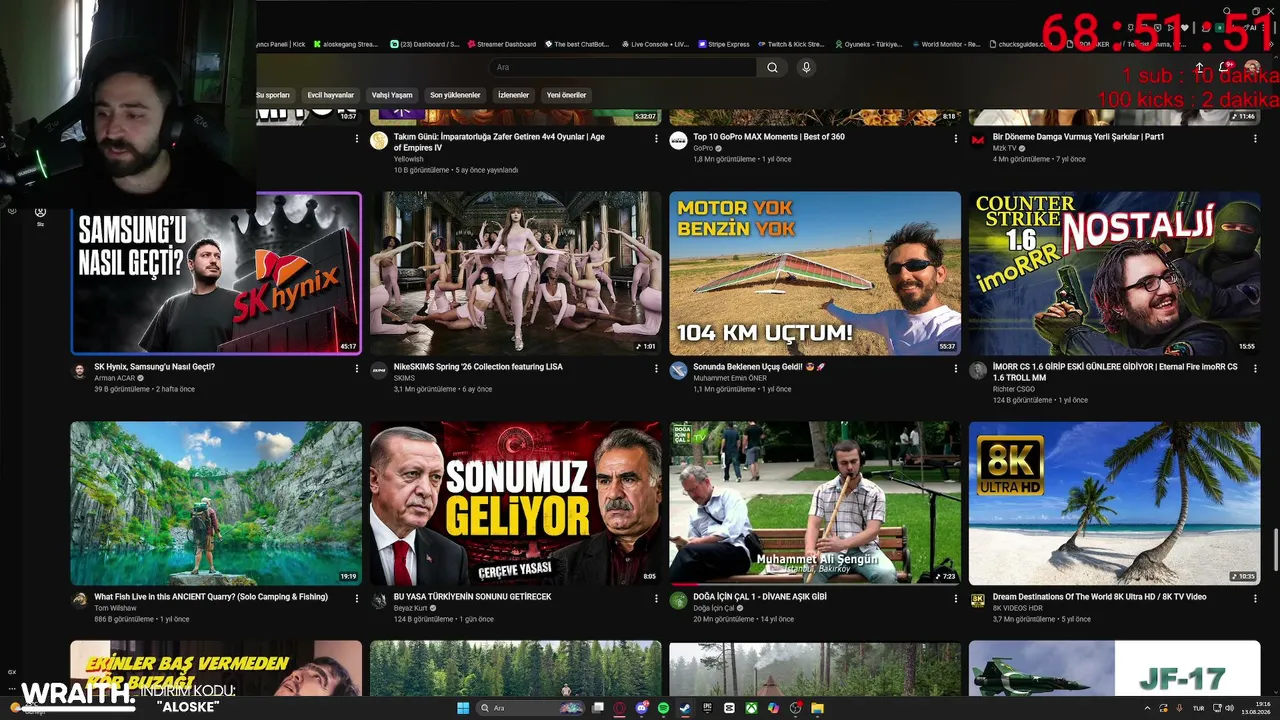Click in the YouTube 'Ara' search field

click(622, 67)
